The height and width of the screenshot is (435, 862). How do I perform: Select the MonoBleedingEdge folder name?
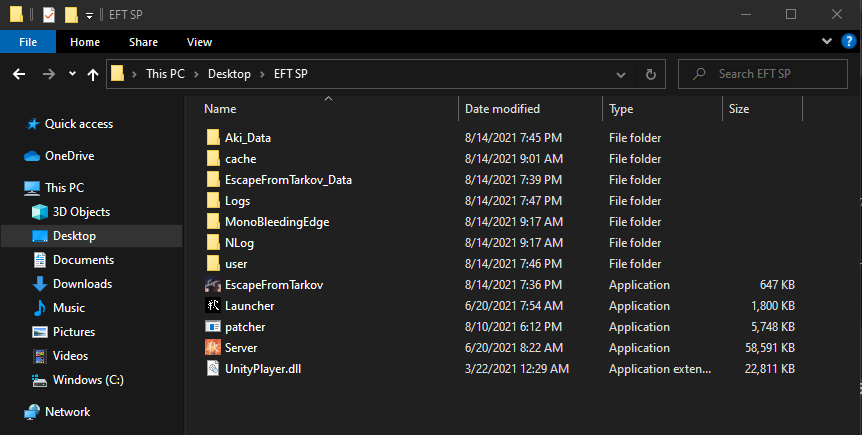(x=277, y=222)
